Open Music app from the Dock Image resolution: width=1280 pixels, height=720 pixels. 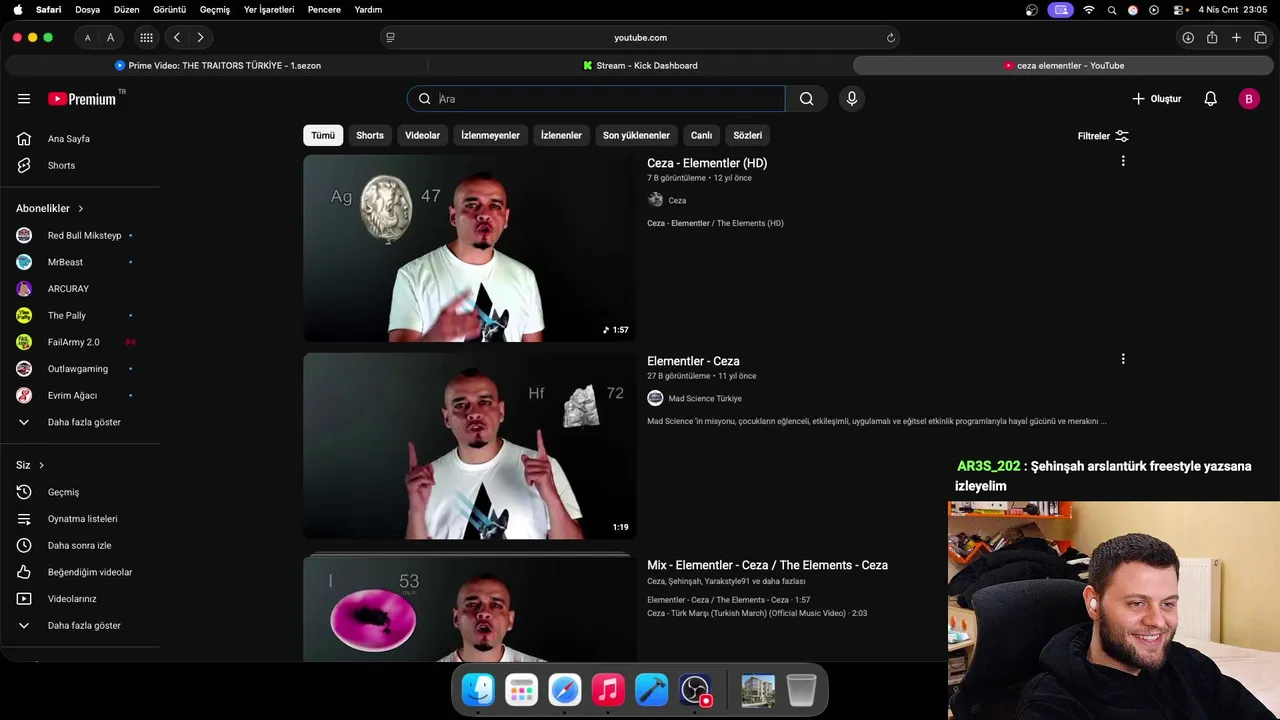[608, 690]
